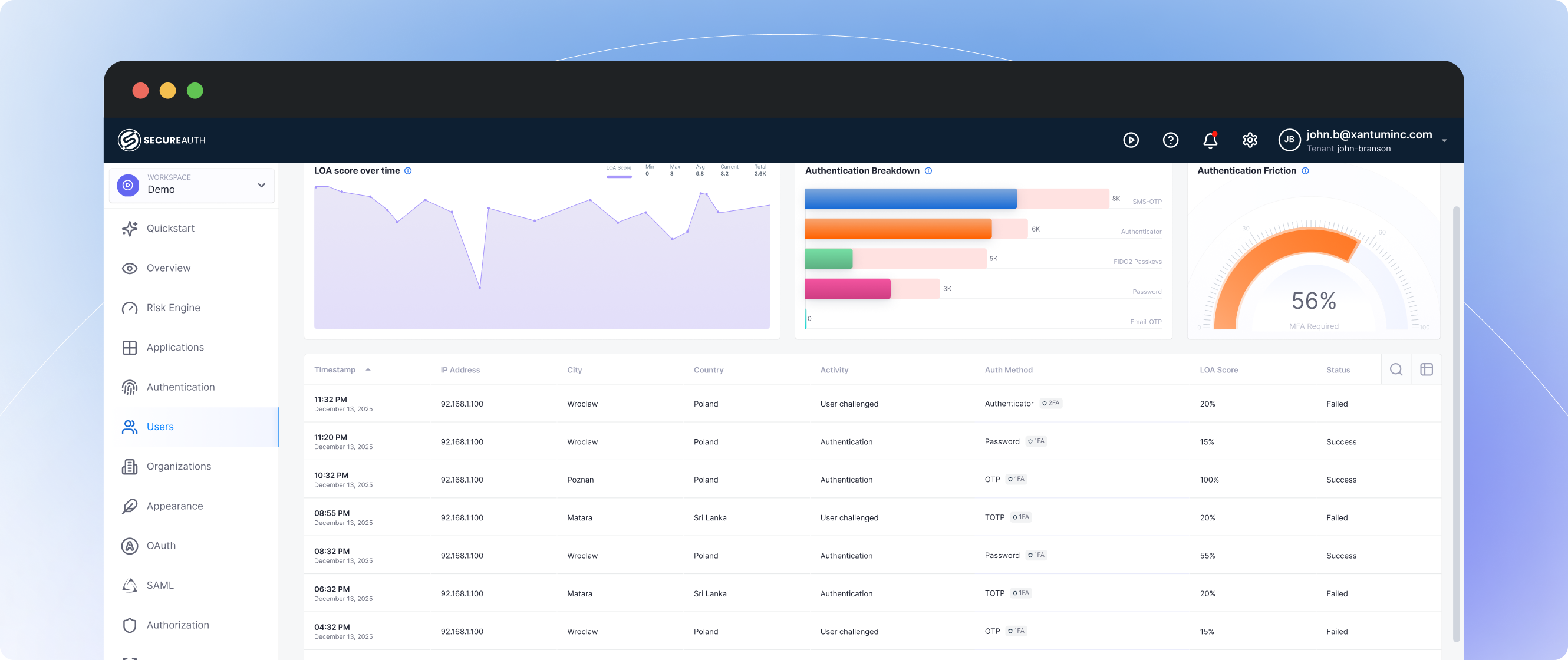This screenshot has height=660, width=1568.
Task: Select the Risk Engine gauge icon
Action: pyautogui.click(x=130, y=308)
